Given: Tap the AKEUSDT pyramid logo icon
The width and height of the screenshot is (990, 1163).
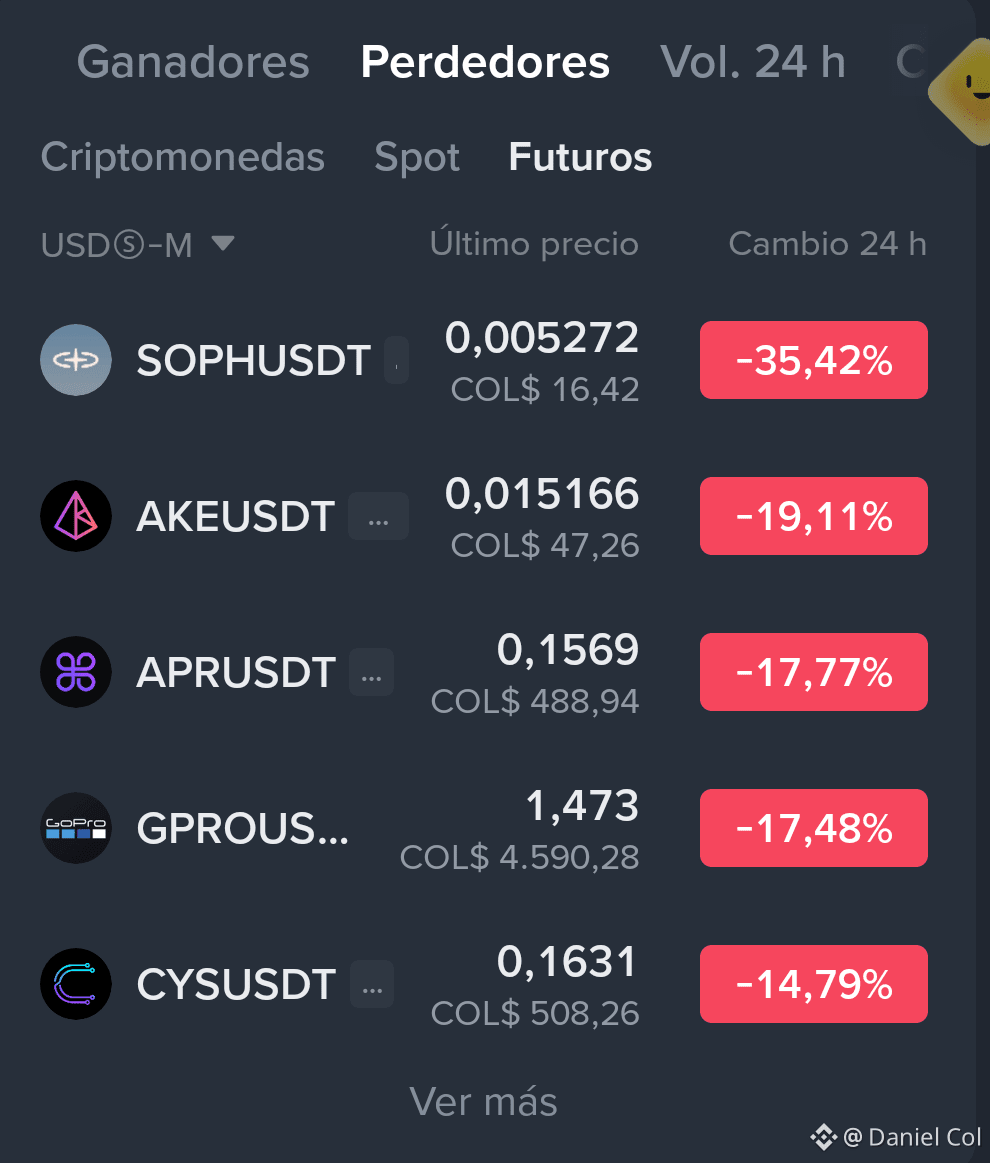Looking at the screenshot, I should 76,515.
